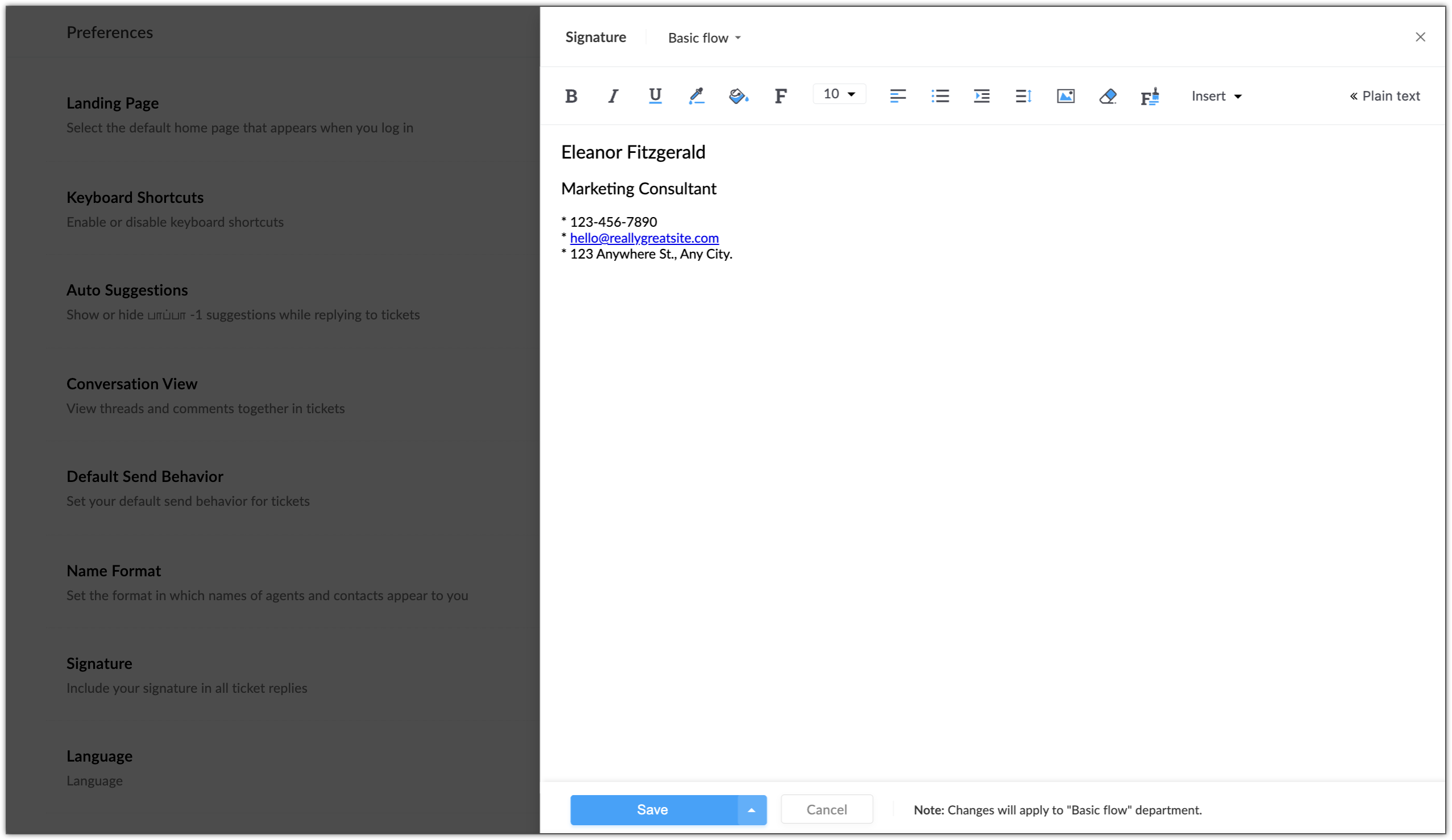Expand the font size 10 dropdown
Viewport: 1452px width, 840px height.
(x=839, y=94)
